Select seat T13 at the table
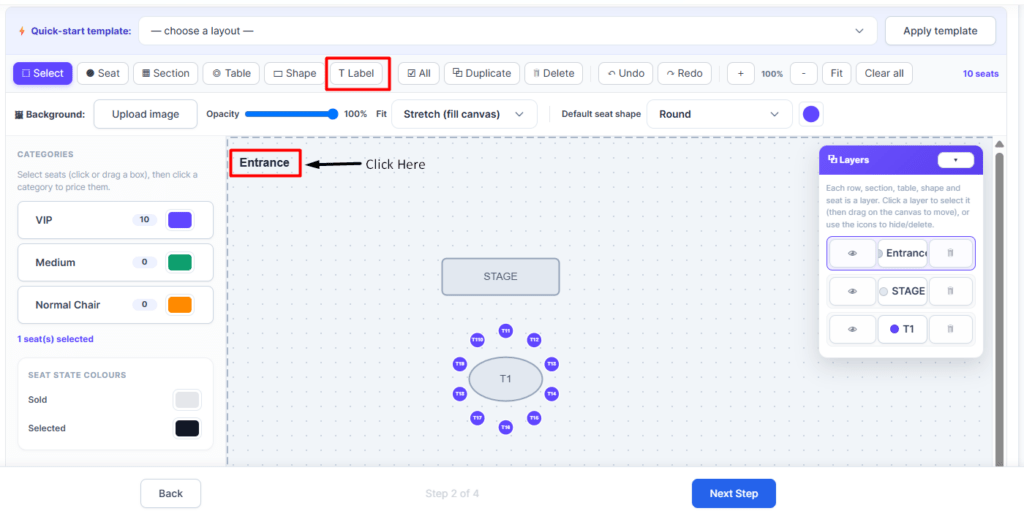1024x519 pixels. pos(552,364)
